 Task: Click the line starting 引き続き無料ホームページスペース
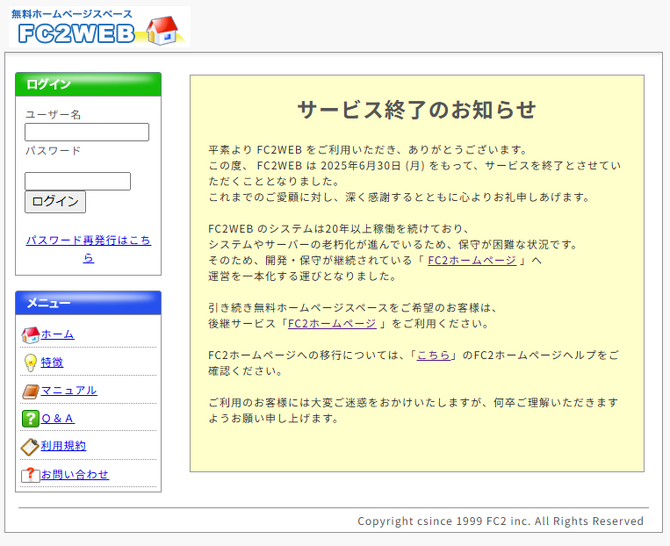353,308
